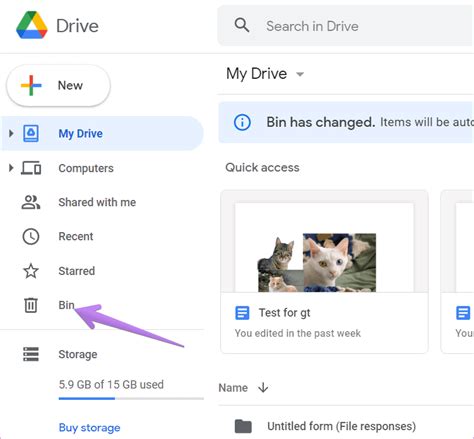
Task: Click the Buy storage link
Action: (89, 428)
